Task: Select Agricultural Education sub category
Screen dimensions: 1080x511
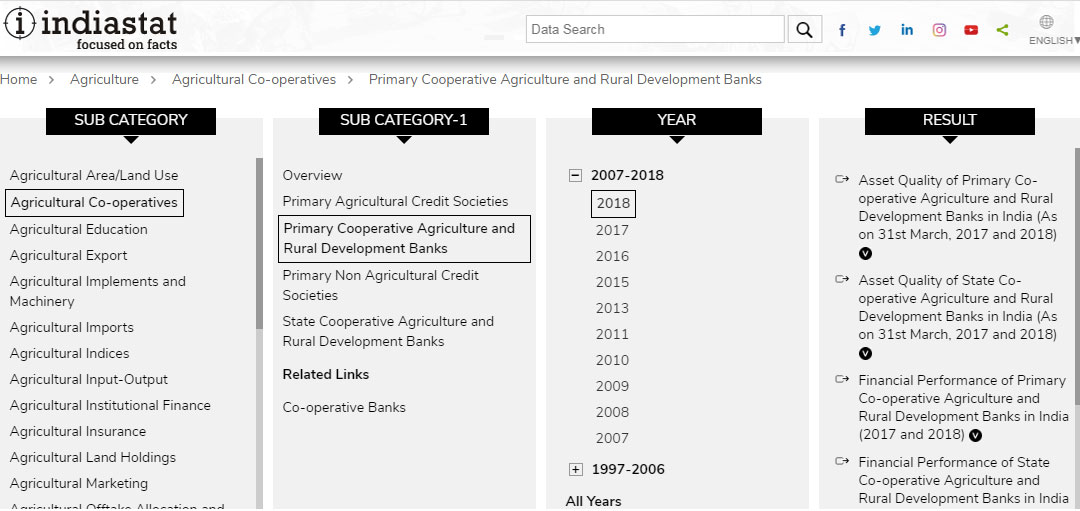Action: point(78,229)
